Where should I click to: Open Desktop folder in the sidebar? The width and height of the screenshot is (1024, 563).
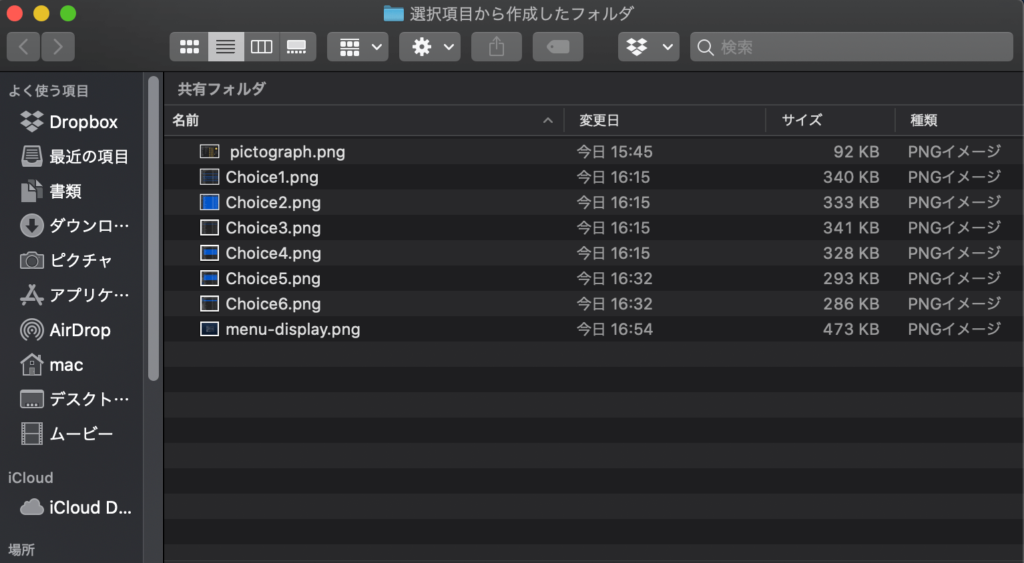click(73, 399)
